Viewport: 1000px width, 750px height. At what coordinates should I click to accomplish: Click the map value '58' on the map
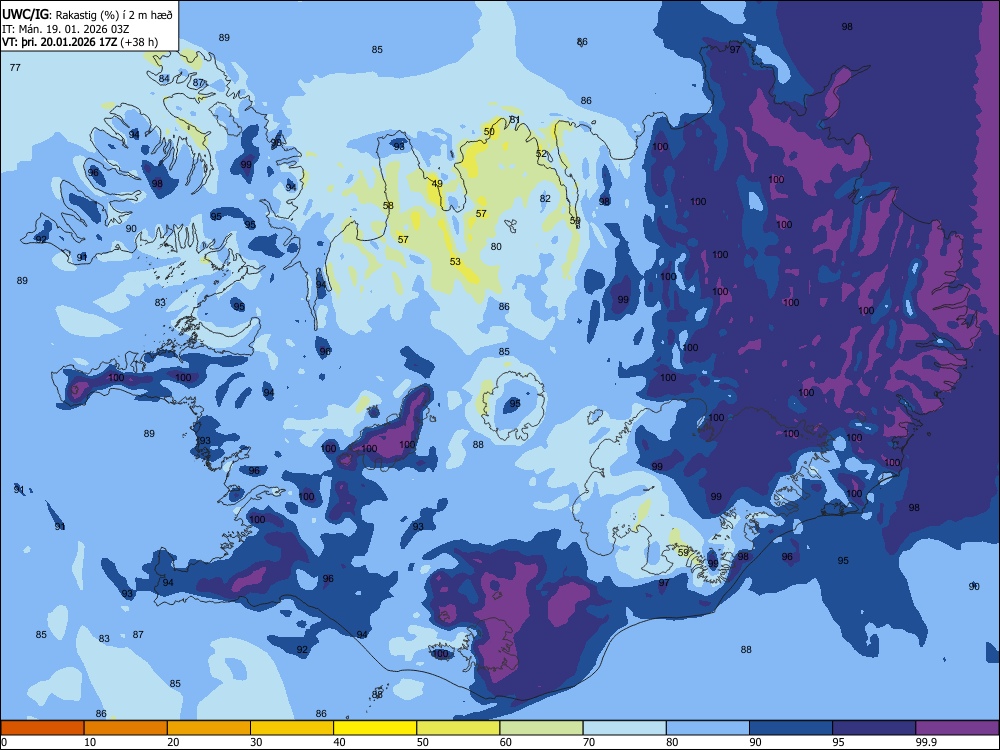point(388,205)
